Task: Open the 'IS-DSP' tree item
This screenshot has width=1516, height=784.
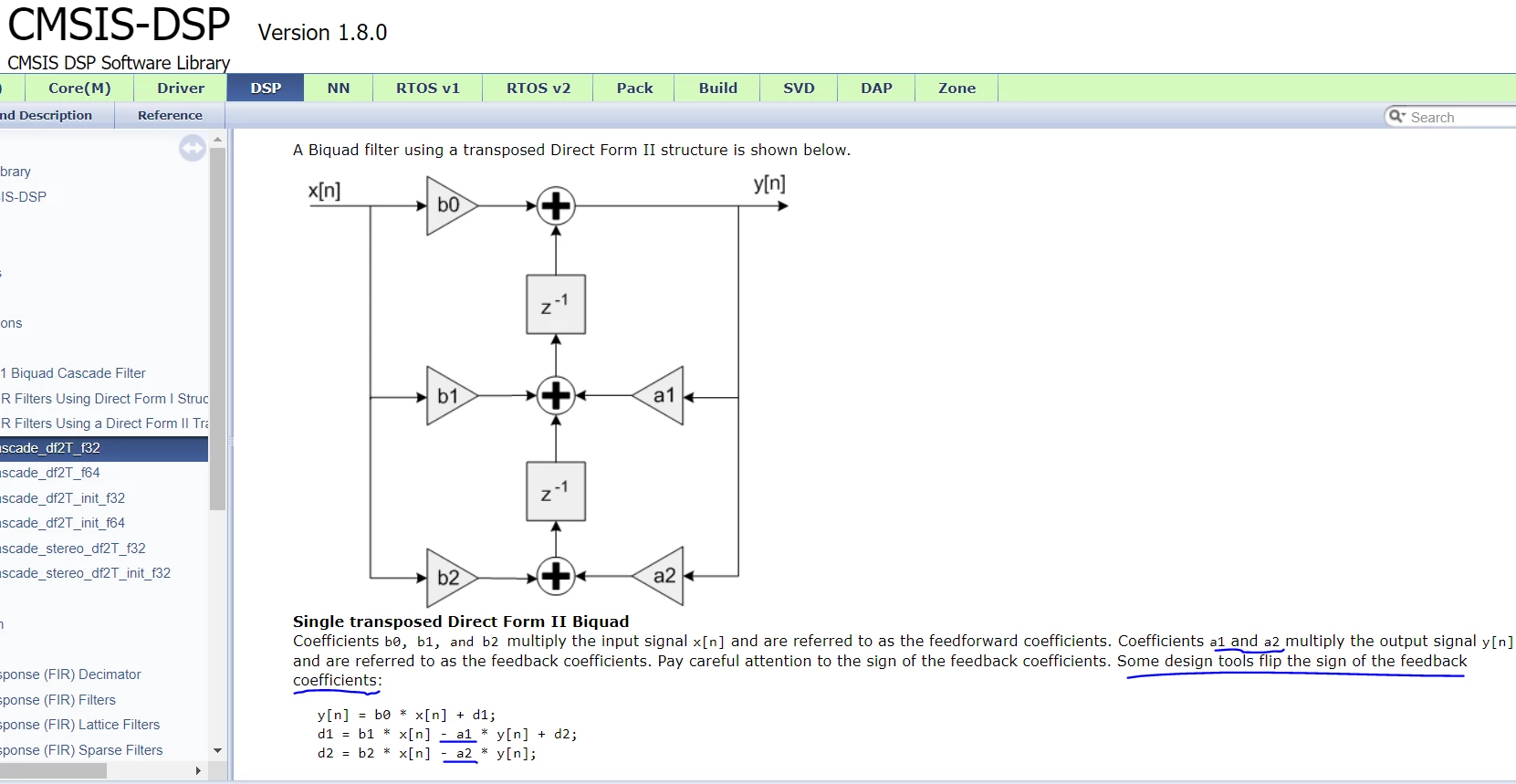Action: point(24,196)
